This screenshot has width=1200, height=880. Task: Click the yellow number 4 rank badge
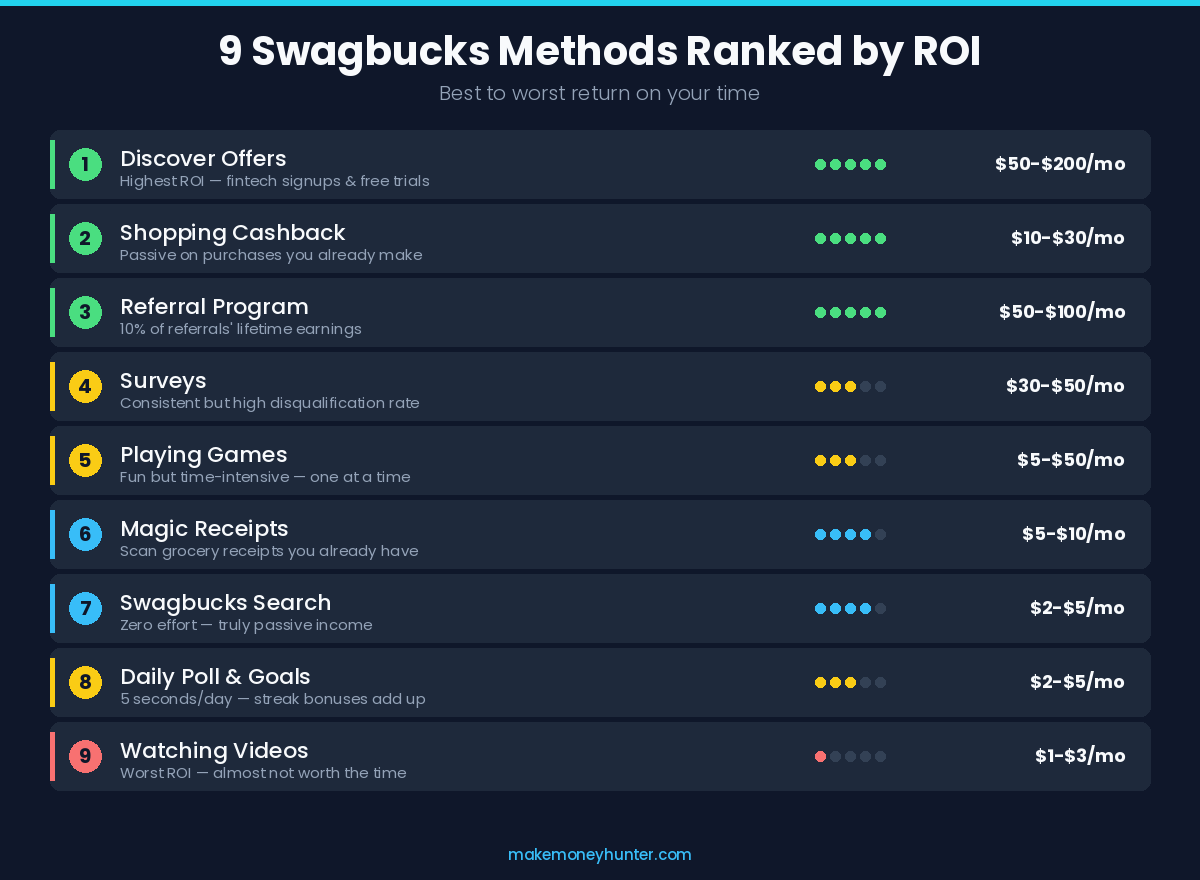85,386
